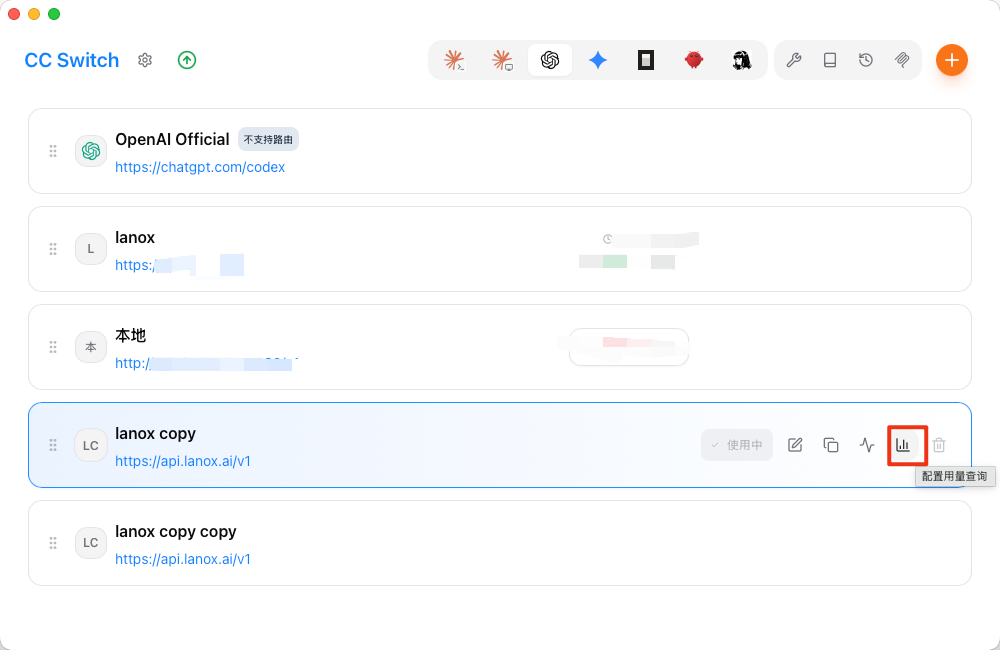Run the speed test pulse icon
This screenshot has height=650, width=1000.
[867, 445]
